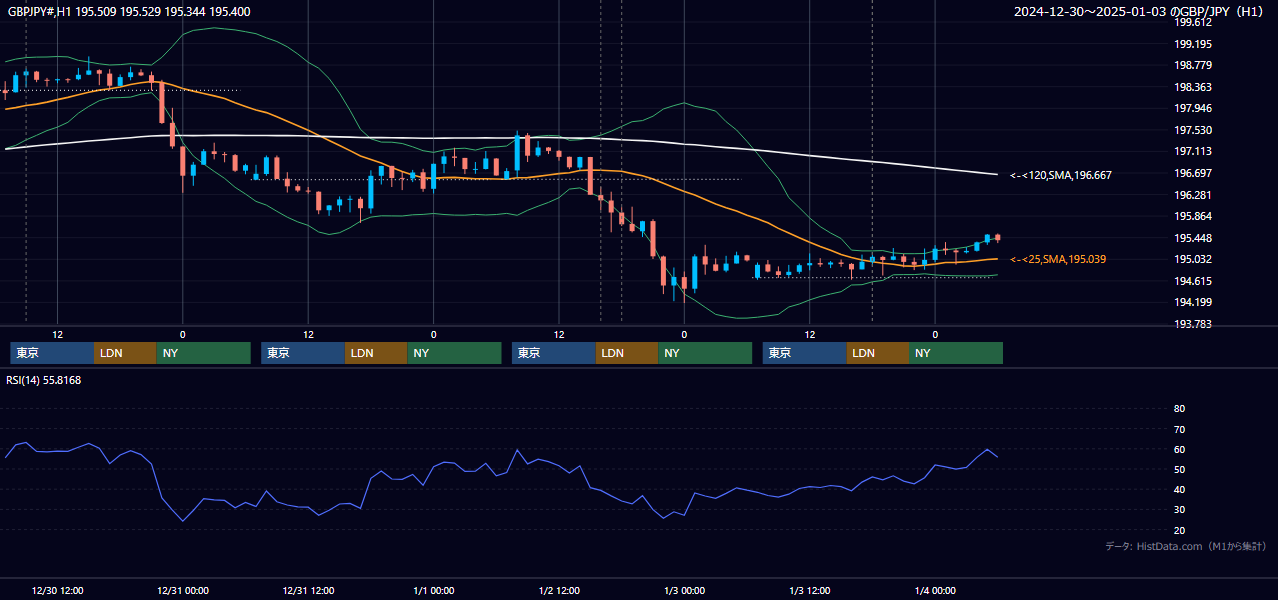Click the 1/3 12:00 date label
Screen dimensions: 1278x600
[x=810, y=590]
